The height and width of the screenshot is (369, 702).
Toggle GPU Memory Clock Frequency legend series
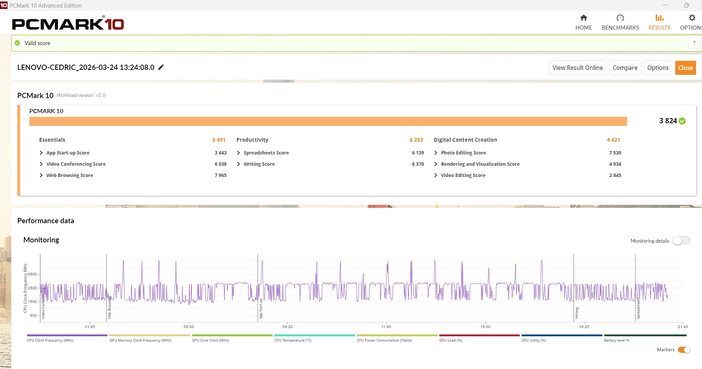coord(149,338)
